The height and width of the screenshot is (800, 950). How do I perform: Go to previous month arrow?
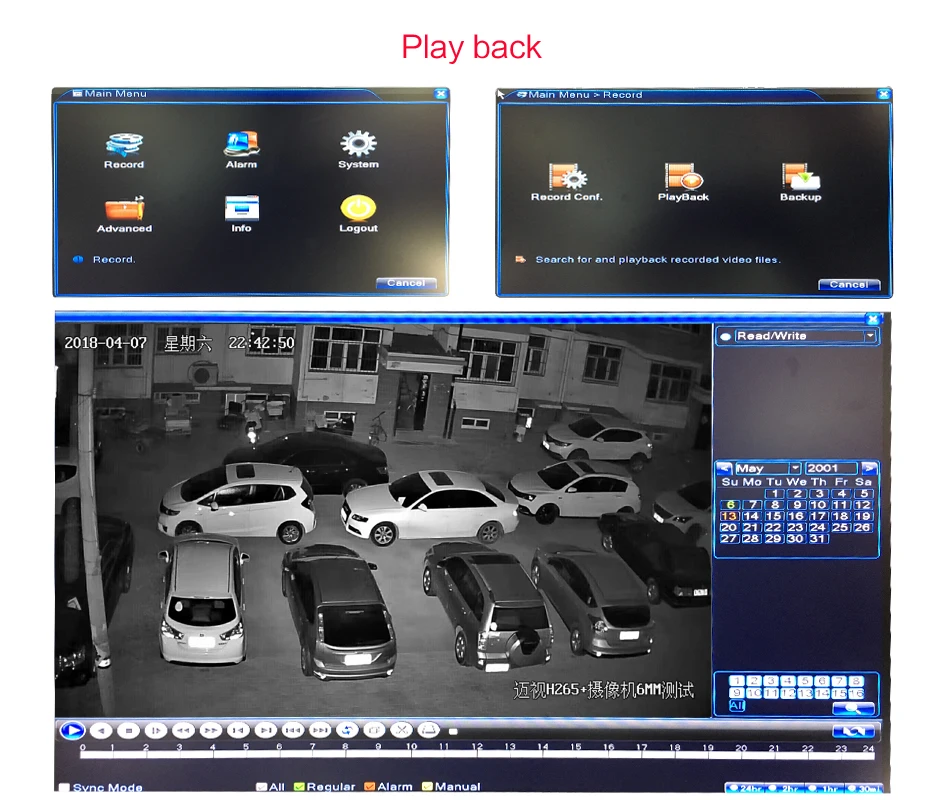coord(724,468)
